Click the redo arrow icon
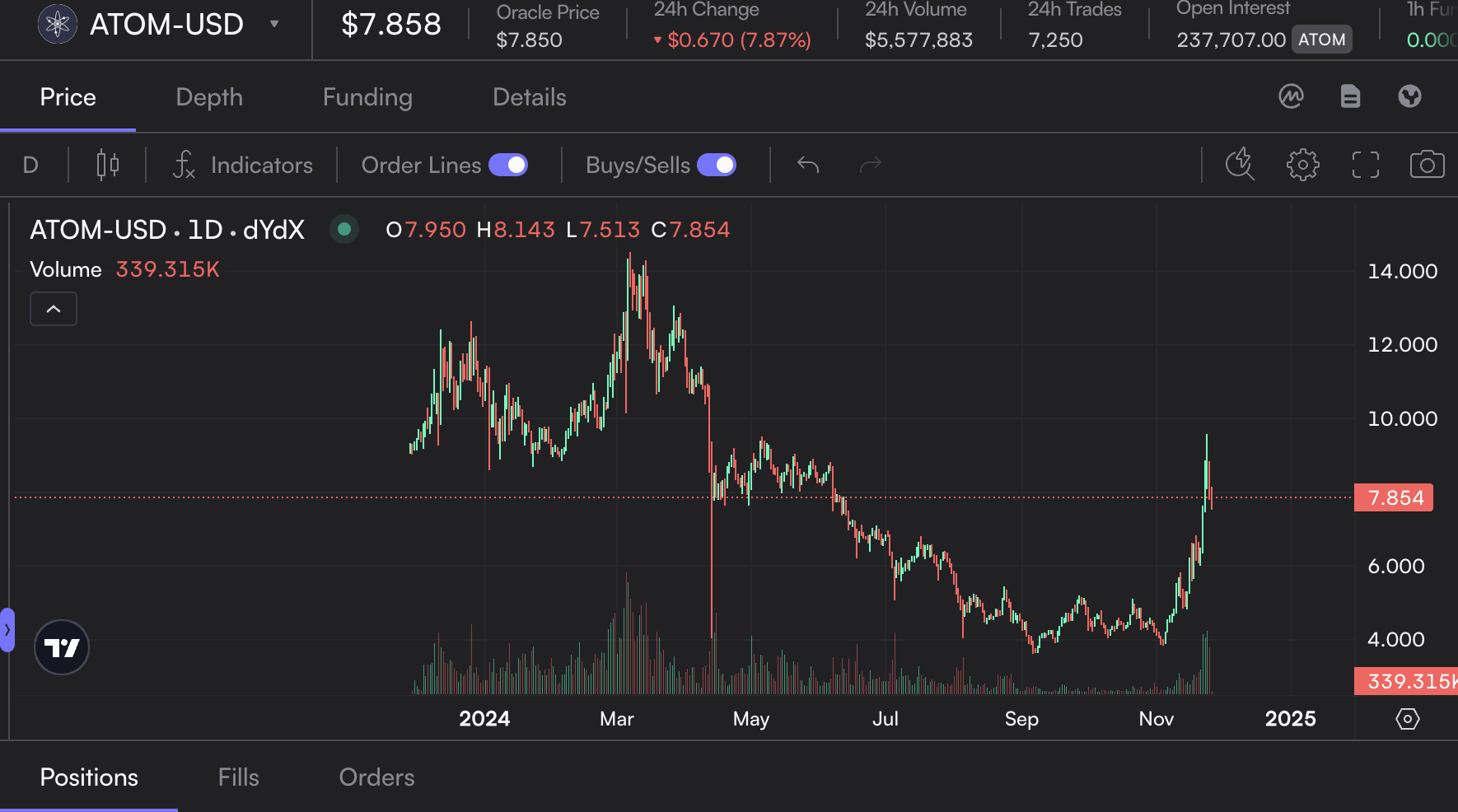This screenshot has width=1458, height=812. click(x=870, y=165)
